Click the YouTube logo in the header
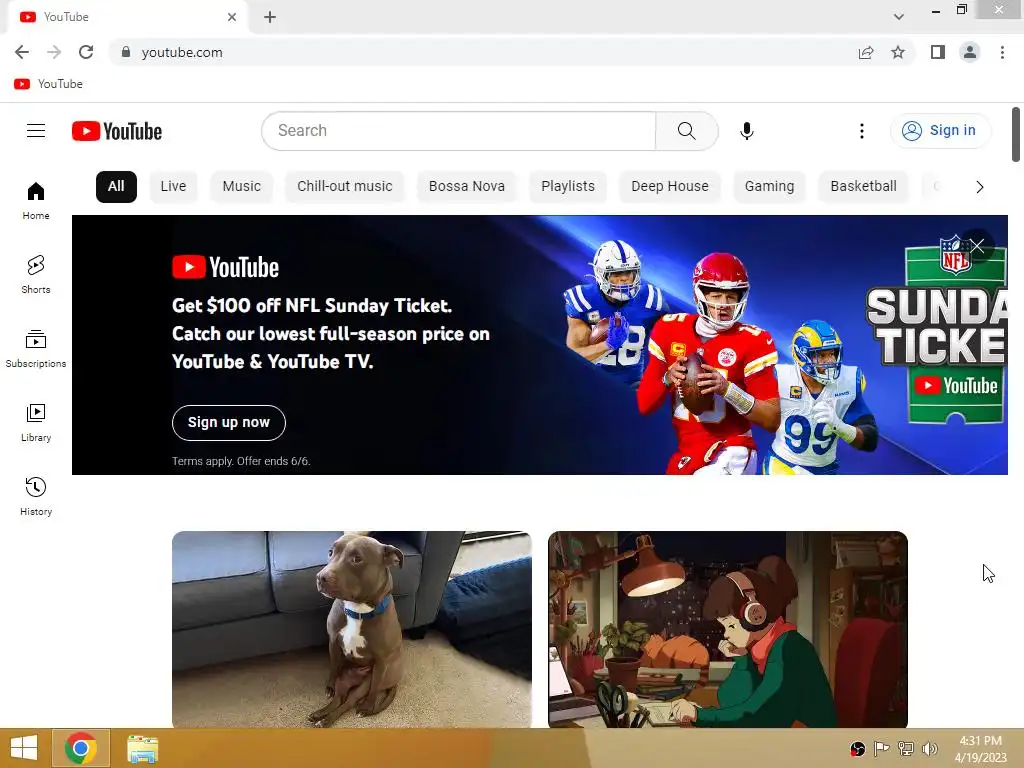 [x=117, y=131]
